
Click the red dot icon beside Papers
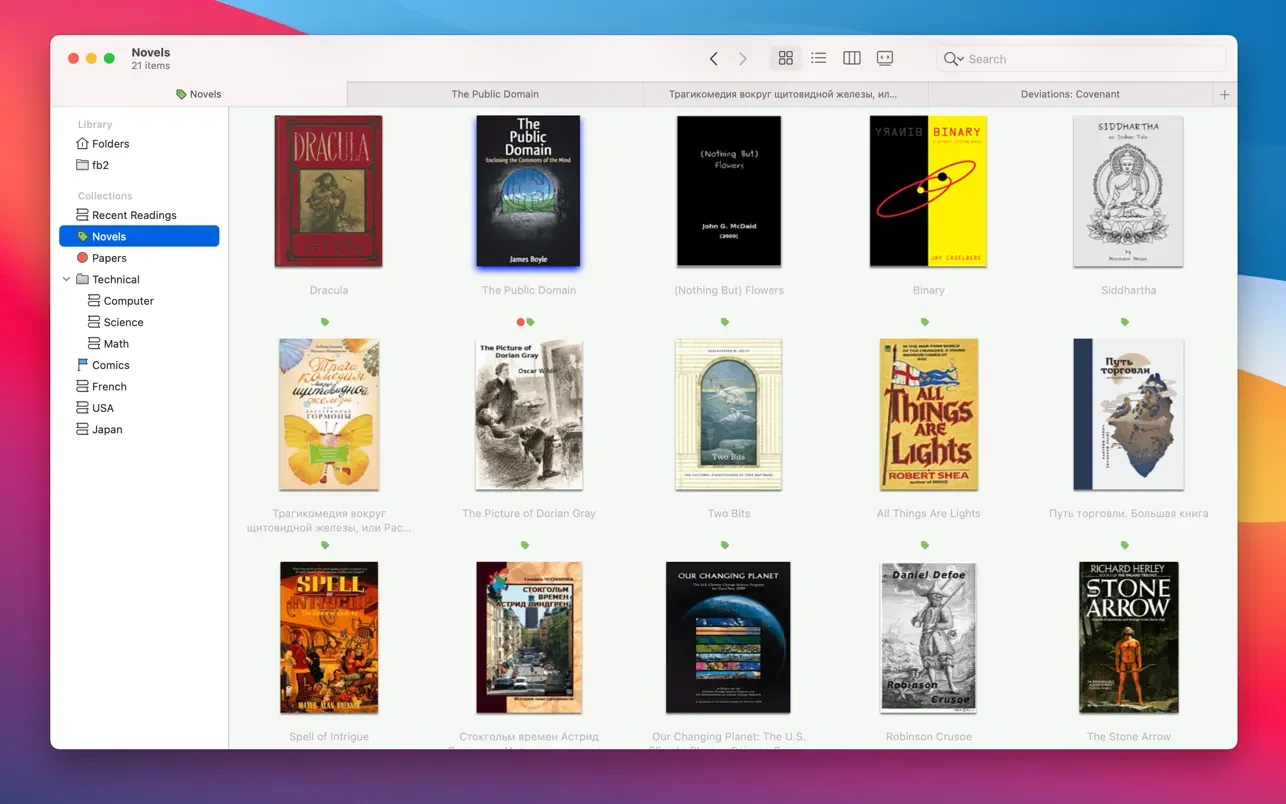tap(85, 258)
